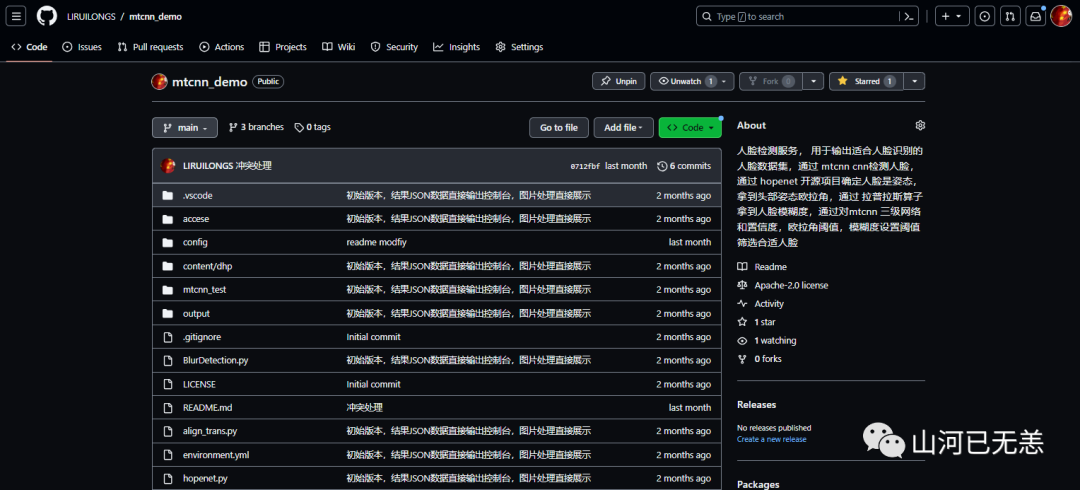Image resolution: width=1080 pixels, height=490 pixels.
Task: Click the environment.yml file icon
Action: (x=167, y=455)
